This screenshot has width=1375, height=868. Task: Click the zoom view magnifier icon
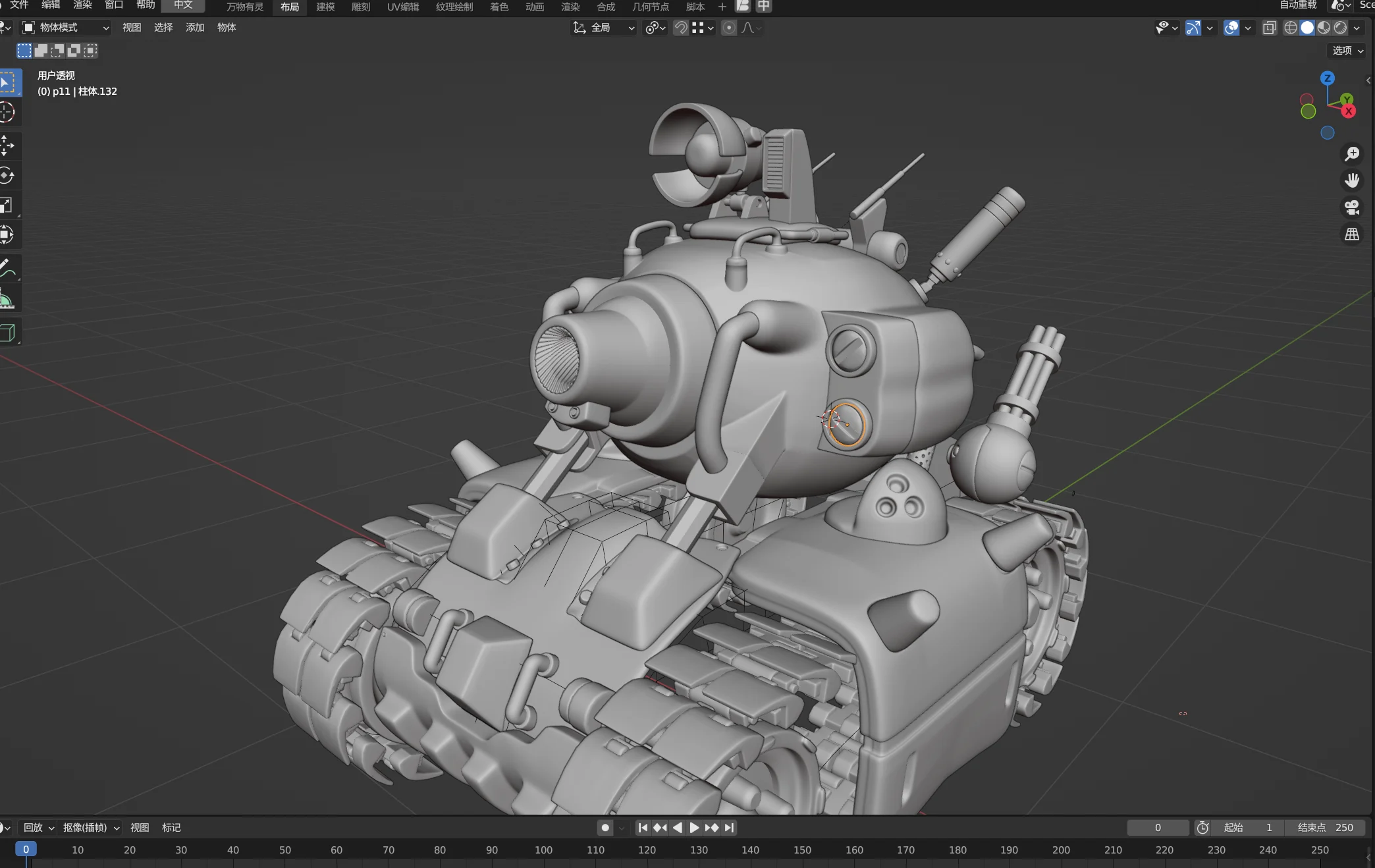1352,154
